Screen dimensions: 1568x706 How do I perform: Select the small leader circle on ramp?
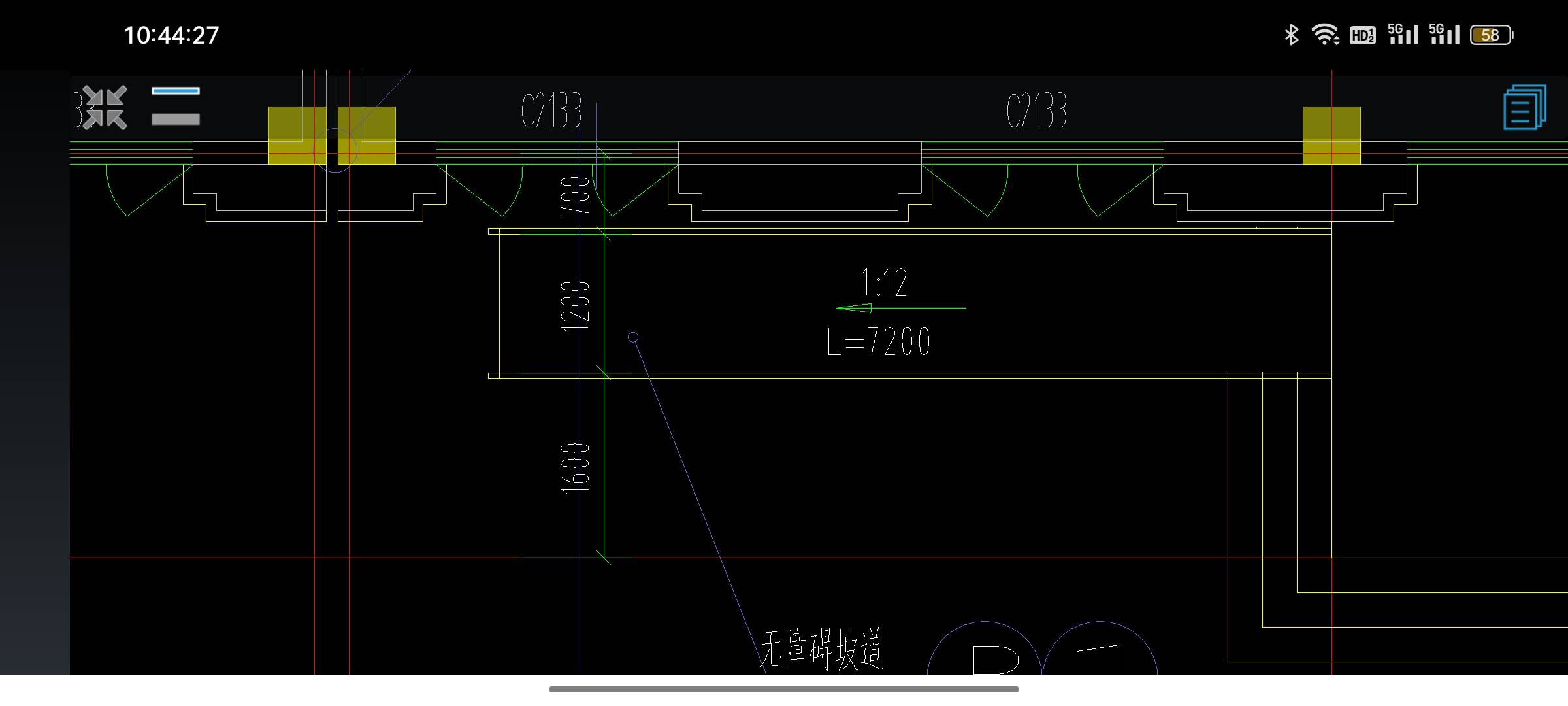pos(633,337)
